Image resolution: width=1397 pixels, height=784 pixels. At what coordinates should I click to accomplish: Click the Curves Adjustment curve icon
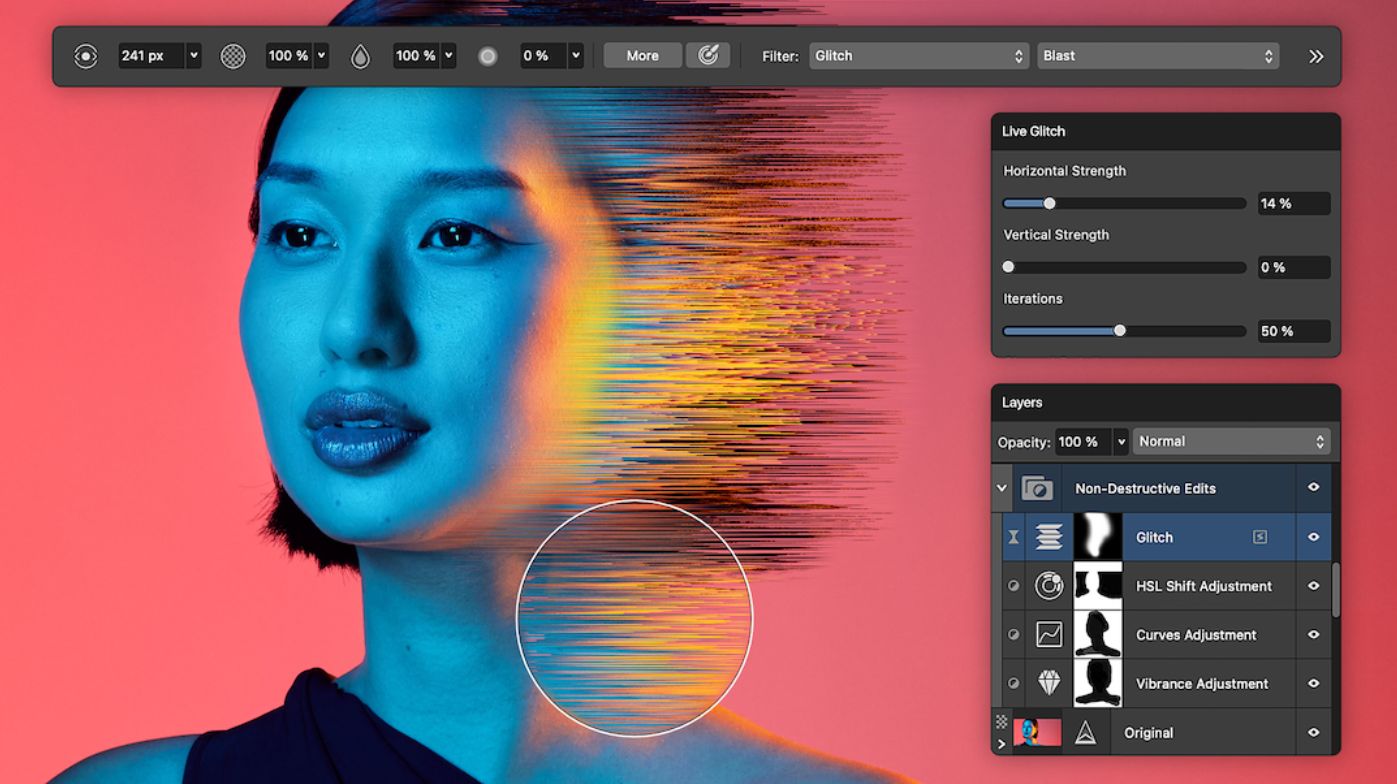coord(1048,635)
